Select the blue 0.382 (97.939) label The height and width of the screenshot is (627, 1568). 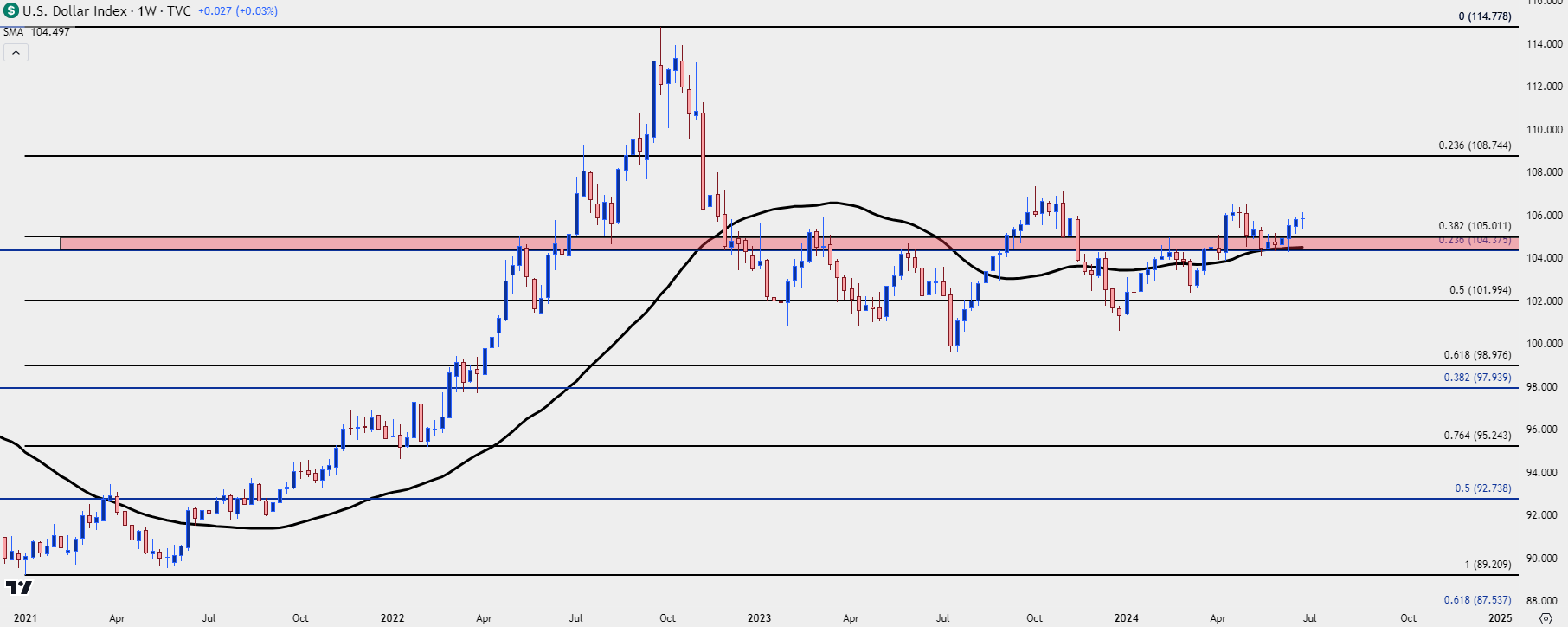tap(1478, 378)
